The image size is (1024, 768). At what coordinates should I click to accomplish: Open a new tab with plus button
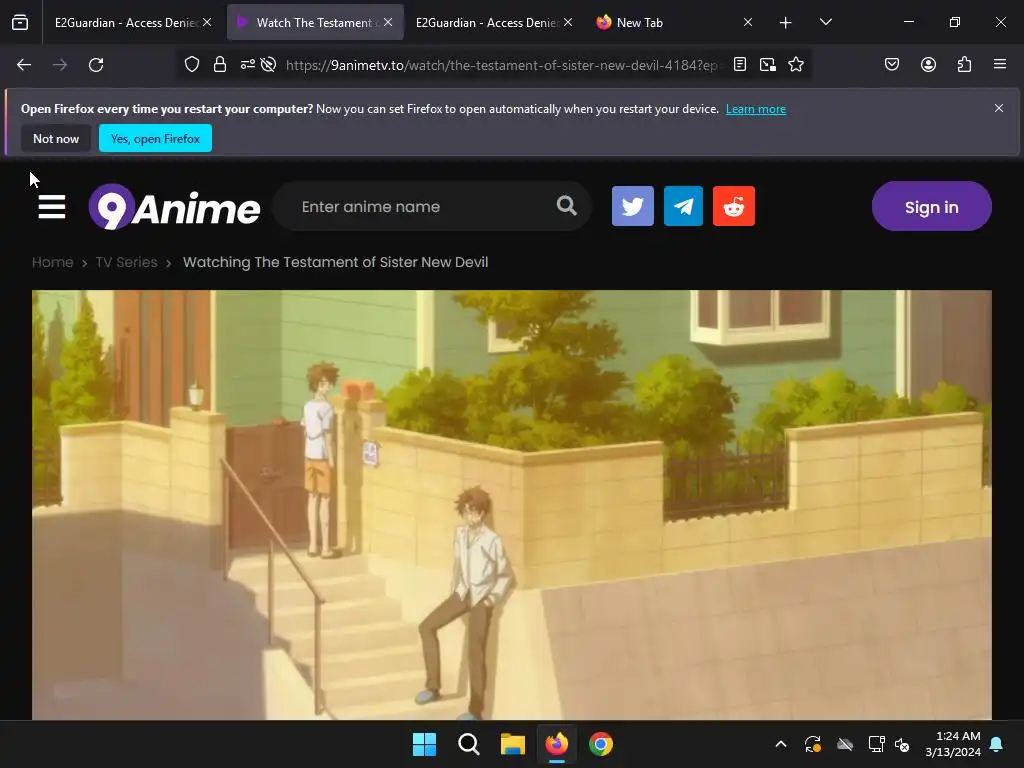click(x=786, y=23)
